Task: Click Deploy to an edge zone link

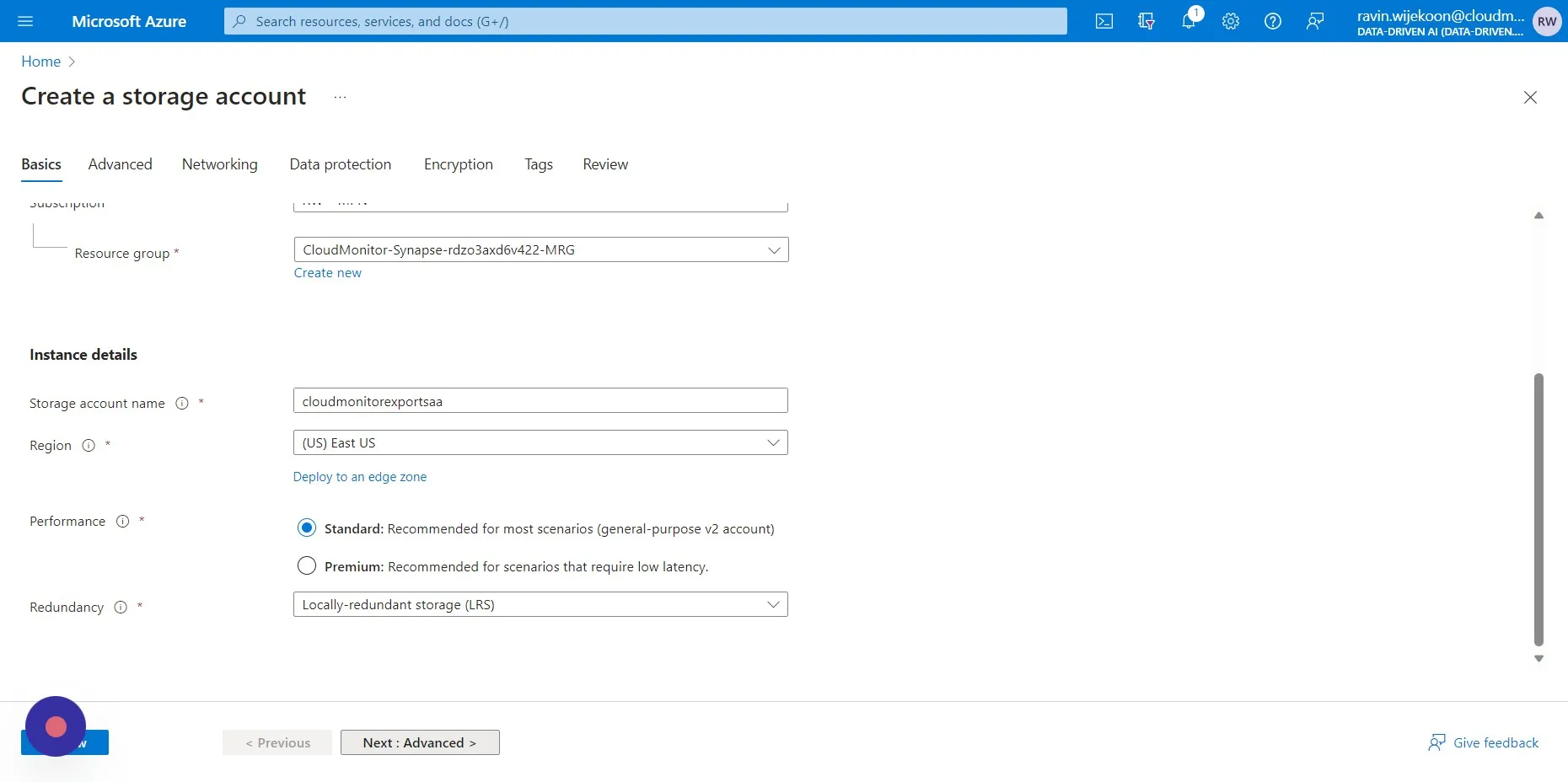Action: coord(360,477)
